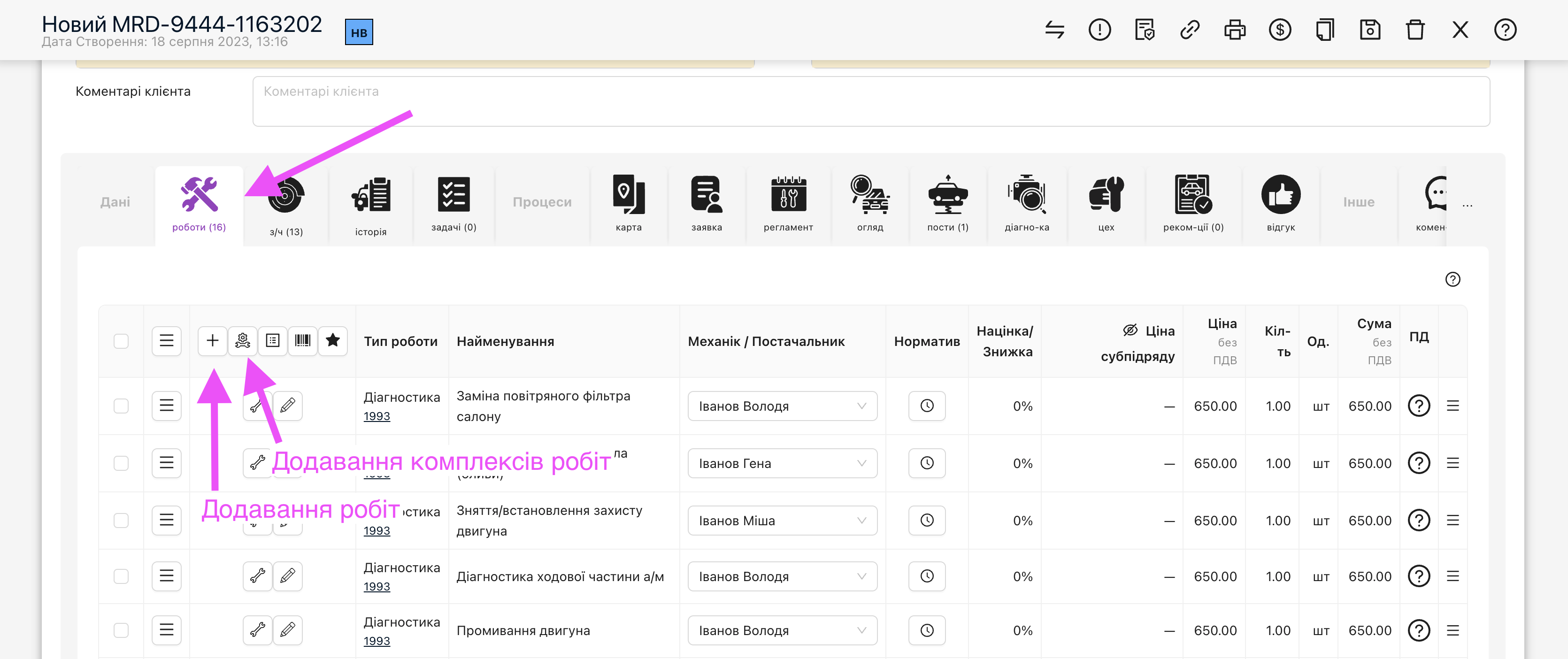Viewport: 1568px width, 659px height.
Task: Open the карта tab
Action: 629,205
